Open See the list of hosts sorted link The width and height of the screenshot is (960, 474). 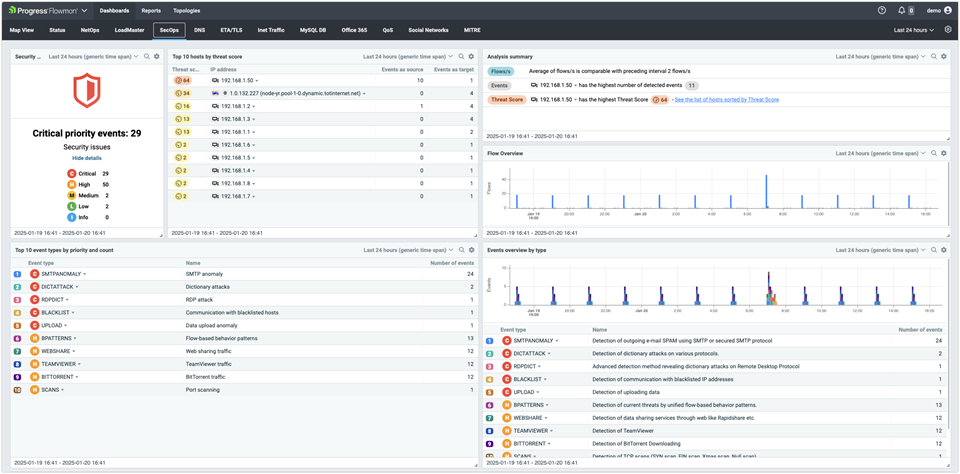click(726, 99)
